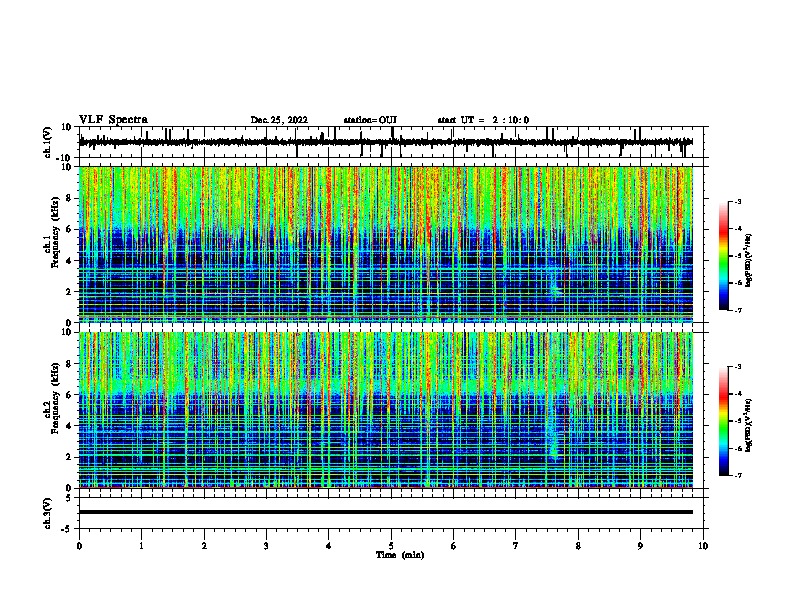This screenshot has width=792, height=612.
Task: Click the ch.1 voltage waveform trace
Action: 386,142
